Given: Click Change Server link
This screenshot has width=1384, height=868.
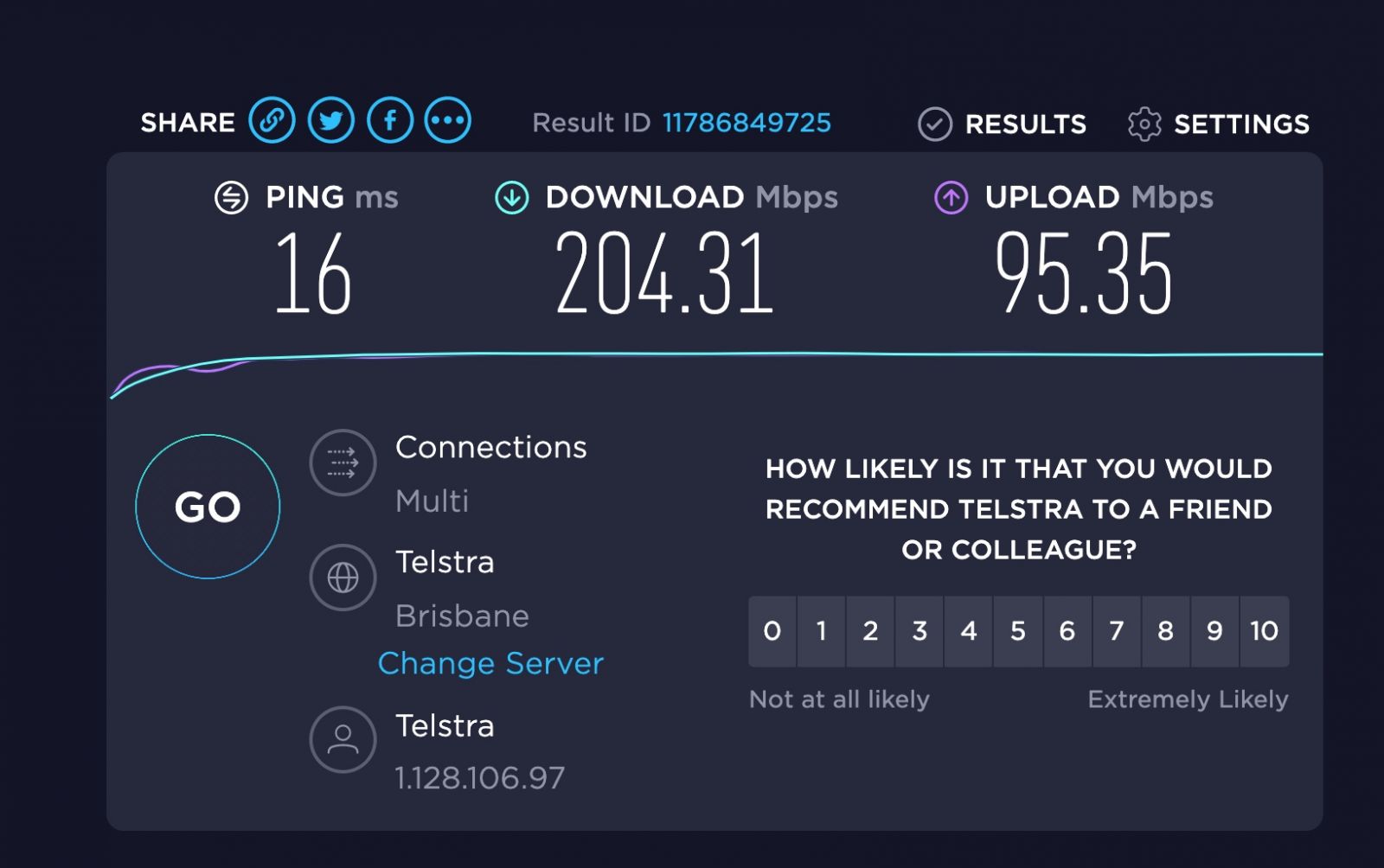Looking at the screenshot, I should point(490,663).
